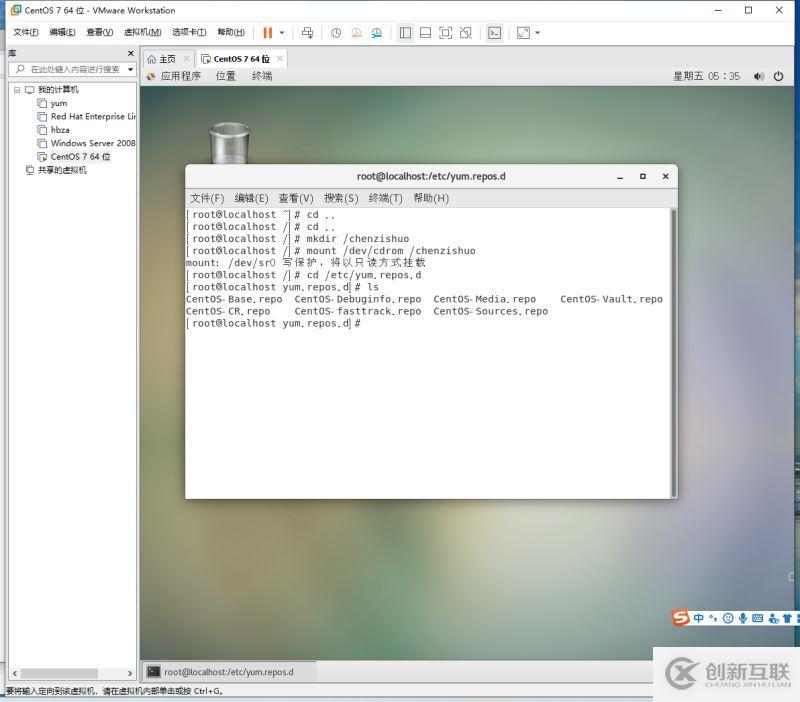Open terminal 帮助(H) menu
This screenshot has width=800, height=702.
431,198
